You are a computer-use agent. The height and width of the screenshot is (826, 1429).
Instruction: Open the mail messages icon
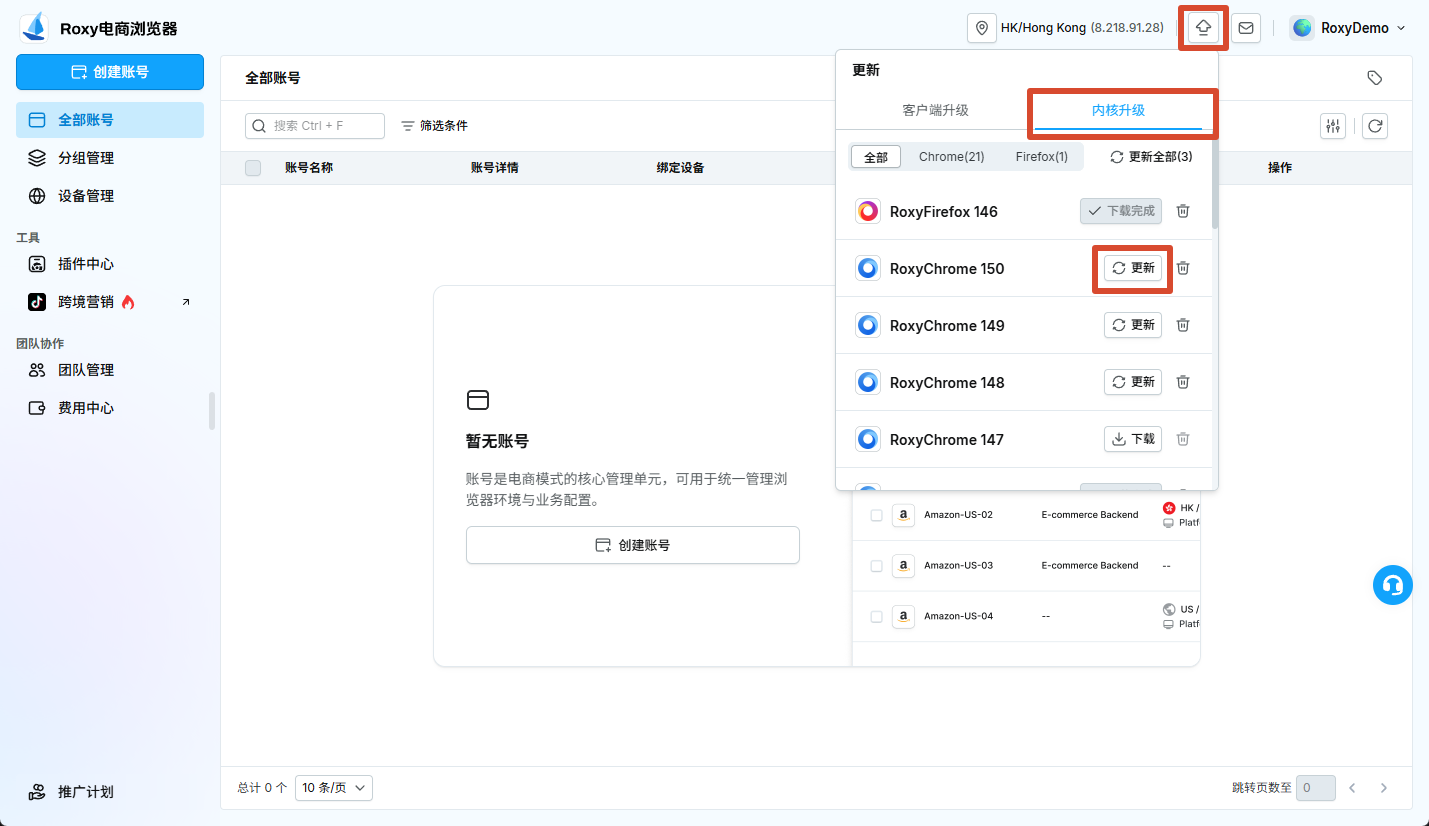[1246, 28]
